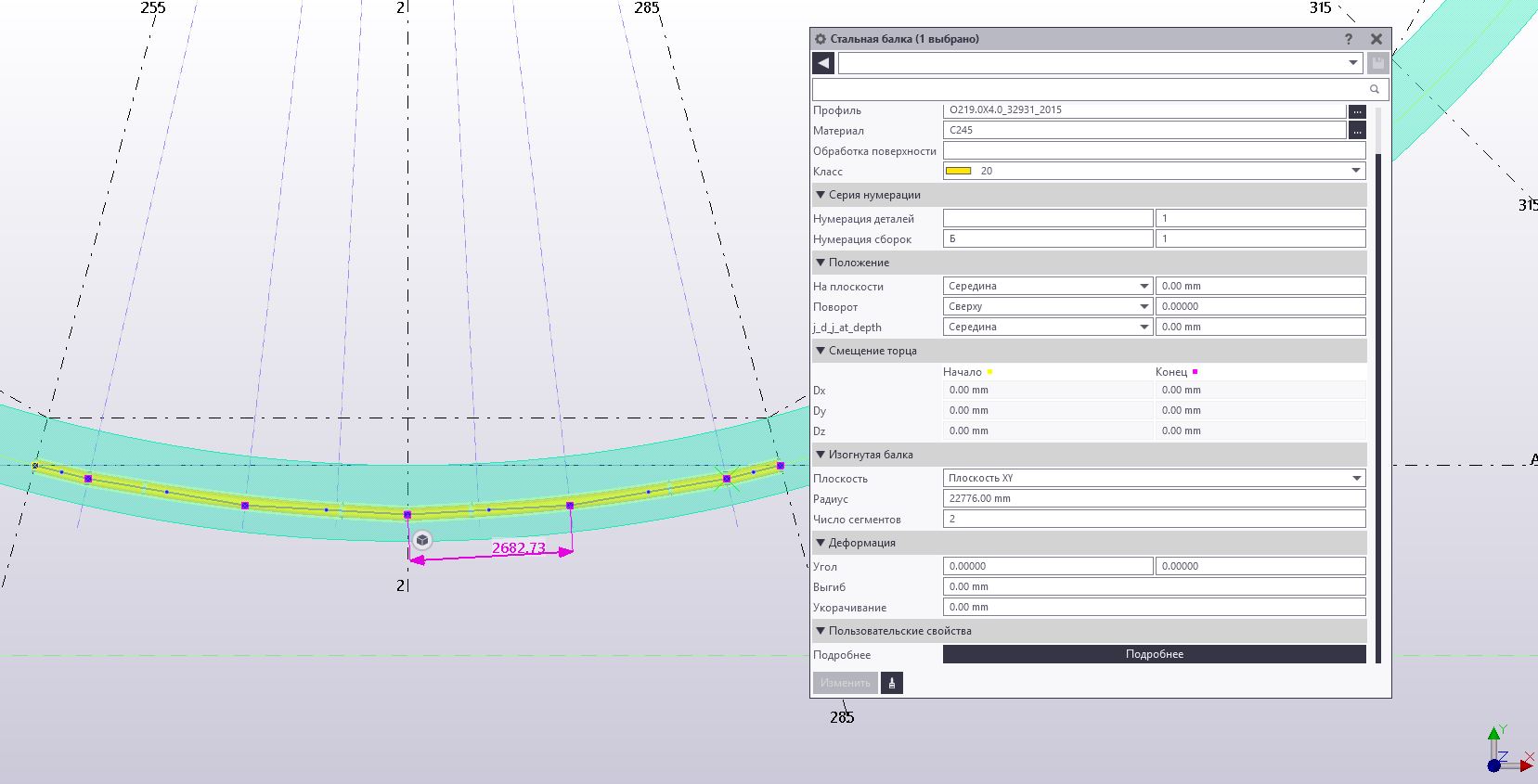This screenshot has height=784, width=1538.
Task: Click the search magnifier icon in the panel
Action: 1375,89
